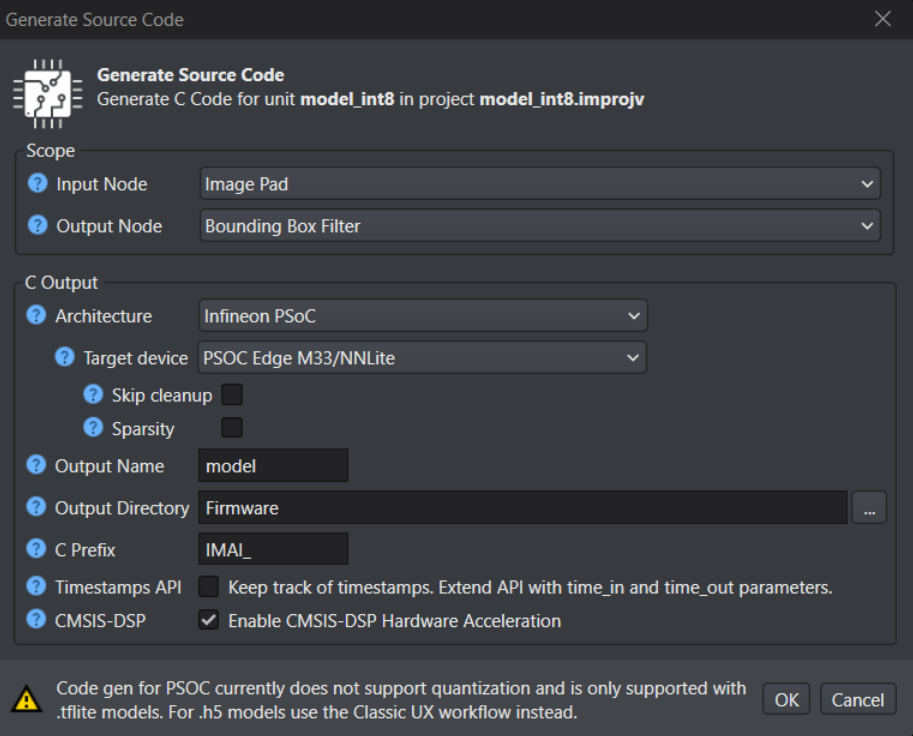Expand the Target device PSOC Edge dropdown
The height and width of the screenshot is (736, 913).
423,357
